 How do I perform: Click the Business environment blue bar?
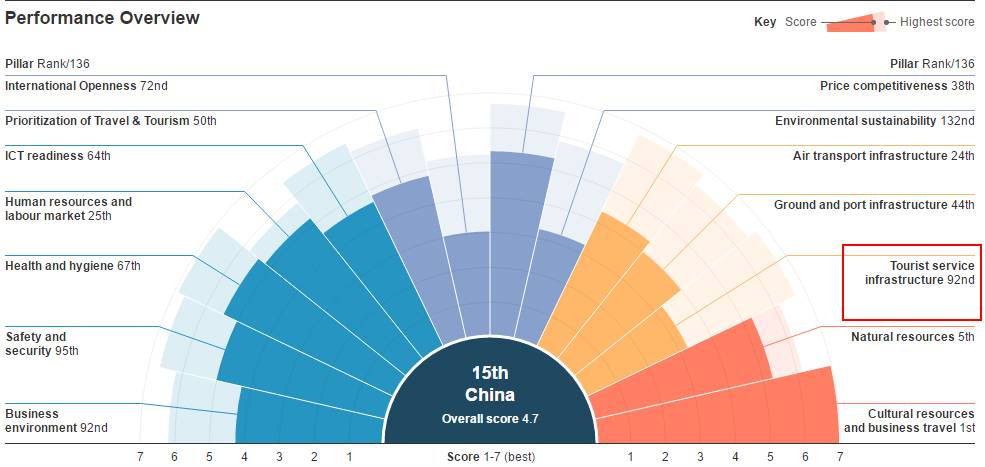[x=311, y=421]
